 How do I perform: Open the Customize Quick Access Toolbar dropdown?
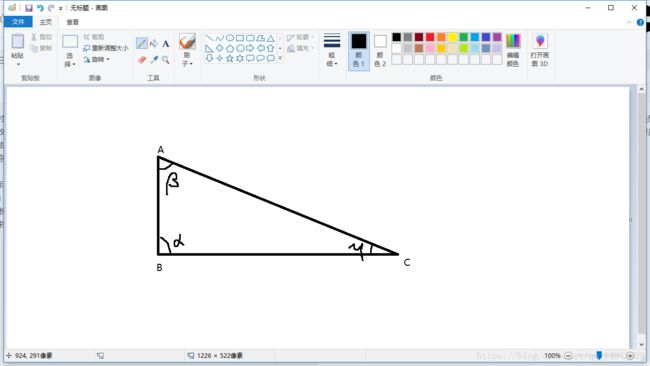click(x=61, y=8)
